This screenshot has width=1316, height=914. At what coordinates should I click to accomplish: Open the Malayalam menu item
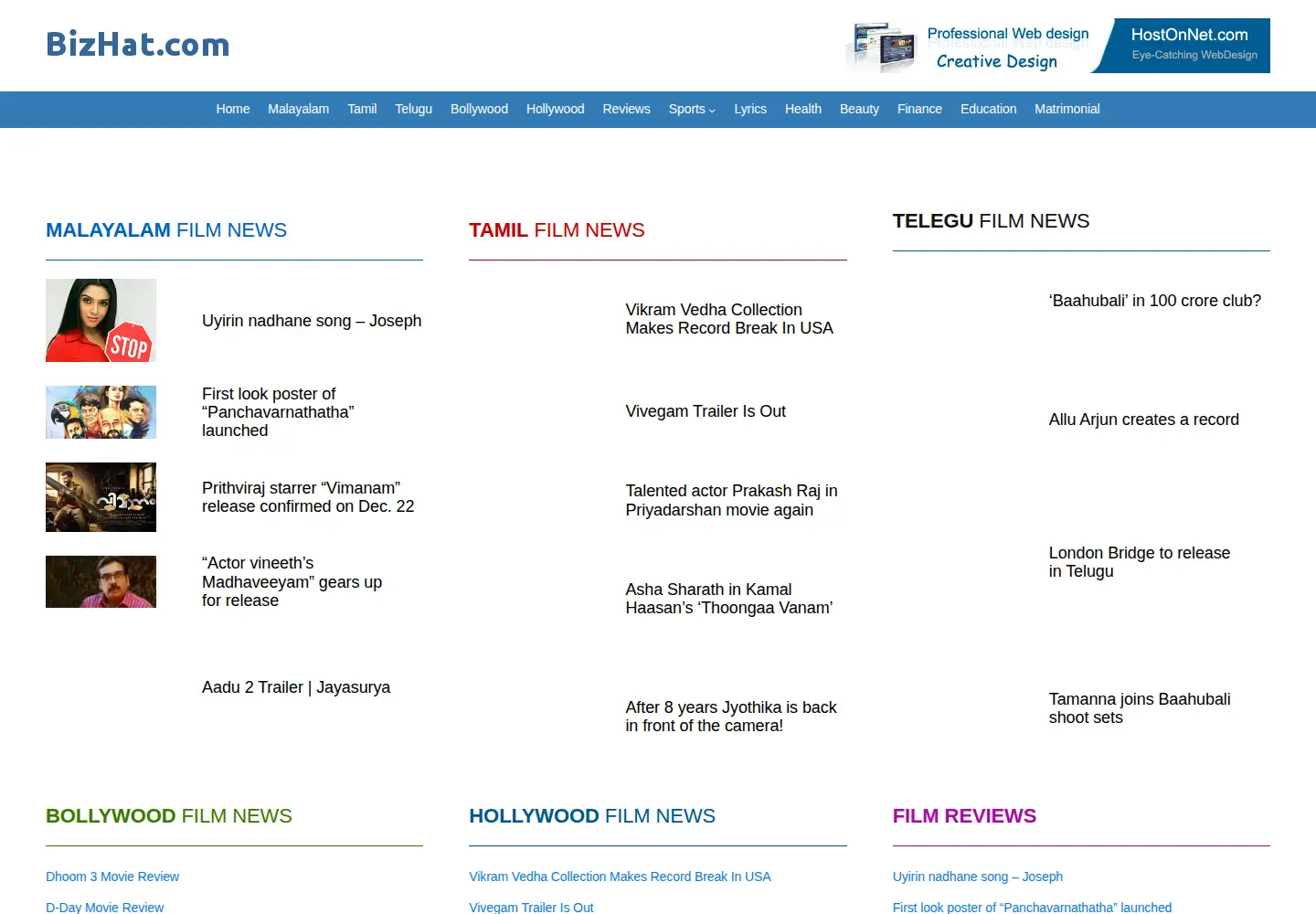[298, 109]
